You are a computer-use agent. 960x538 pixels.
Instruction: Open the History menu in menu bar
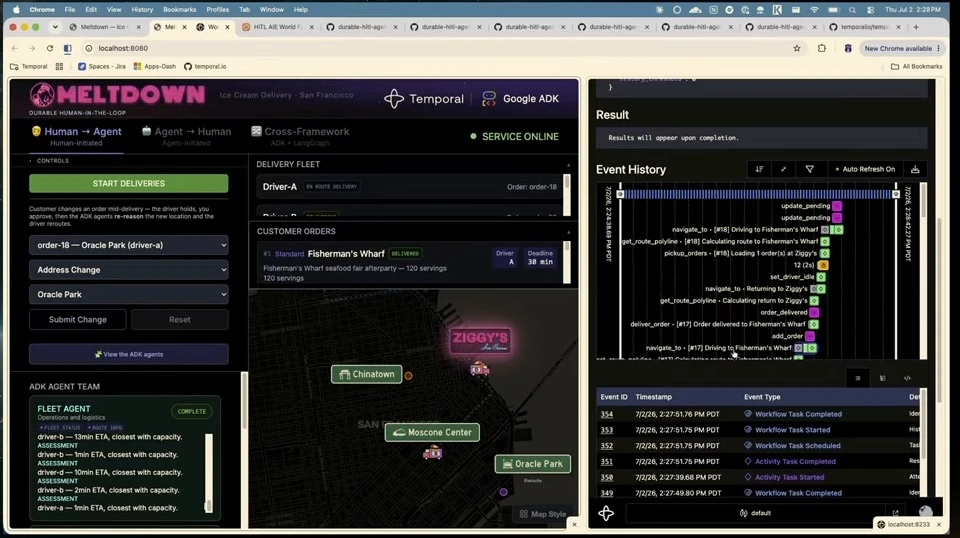[142, 10]
